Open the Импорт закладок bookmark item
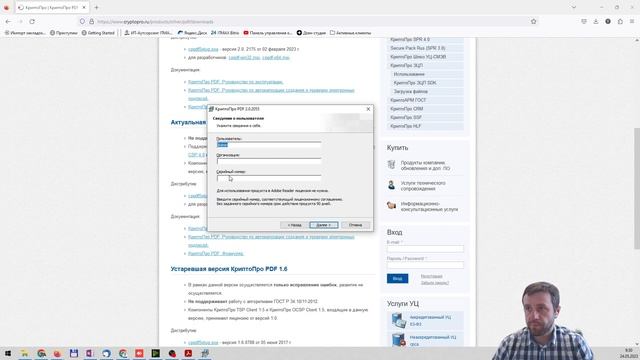This screenshot has width=640, height=360. 25,33
